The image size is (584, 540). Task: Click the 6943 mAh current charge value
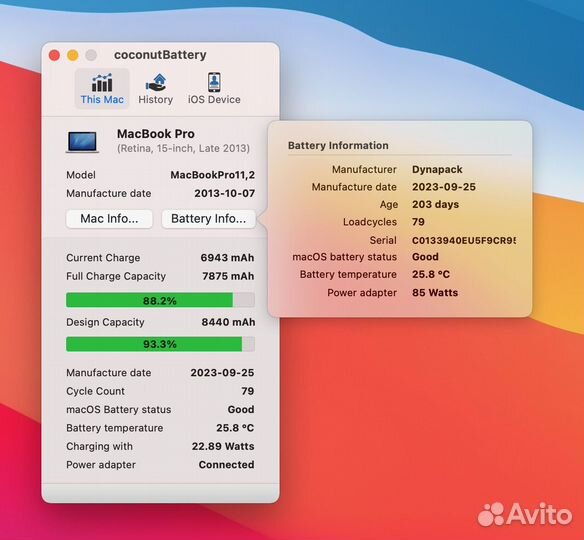[x=227, y=258]
